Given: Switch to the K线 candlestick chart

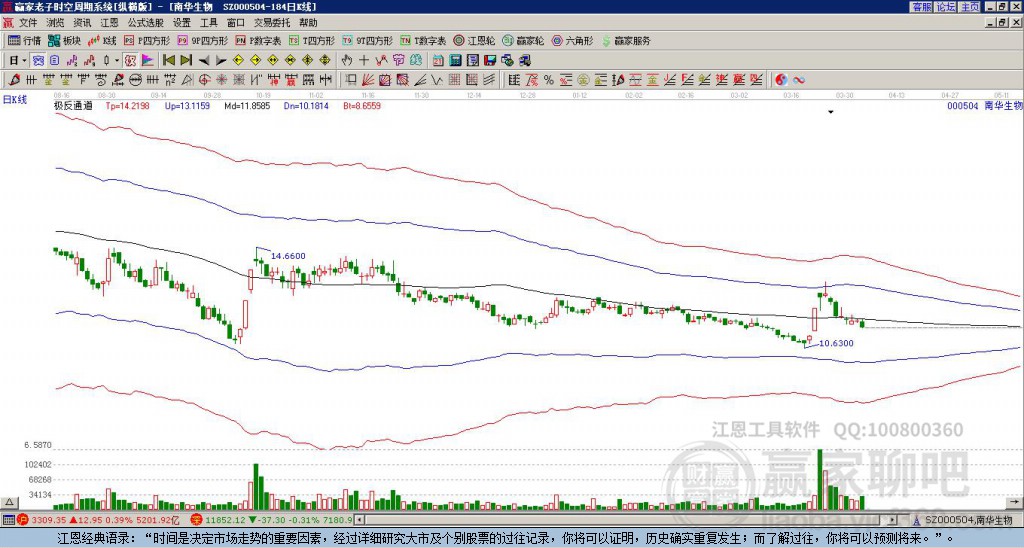Looking at the screenshot, I should pos(102,40).
